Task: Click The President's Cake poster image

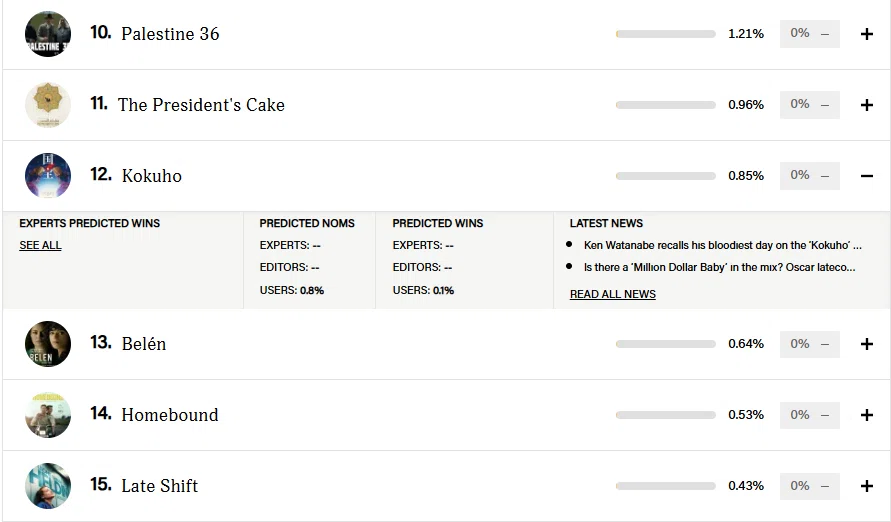Action: click(48, 105)
